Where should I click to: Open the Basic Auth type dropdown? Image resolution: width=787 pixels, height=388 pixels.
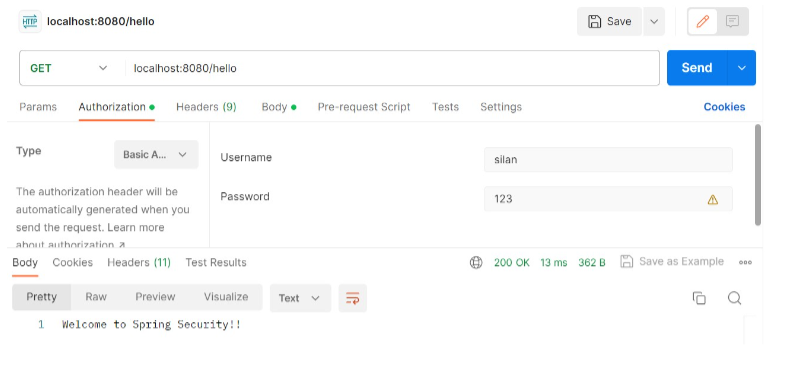point(156,155)
